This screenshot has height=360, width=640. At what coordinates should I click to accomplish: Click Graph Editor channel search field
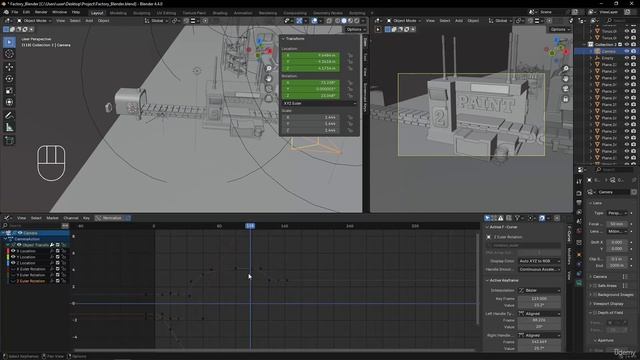[x=32, y=226]
